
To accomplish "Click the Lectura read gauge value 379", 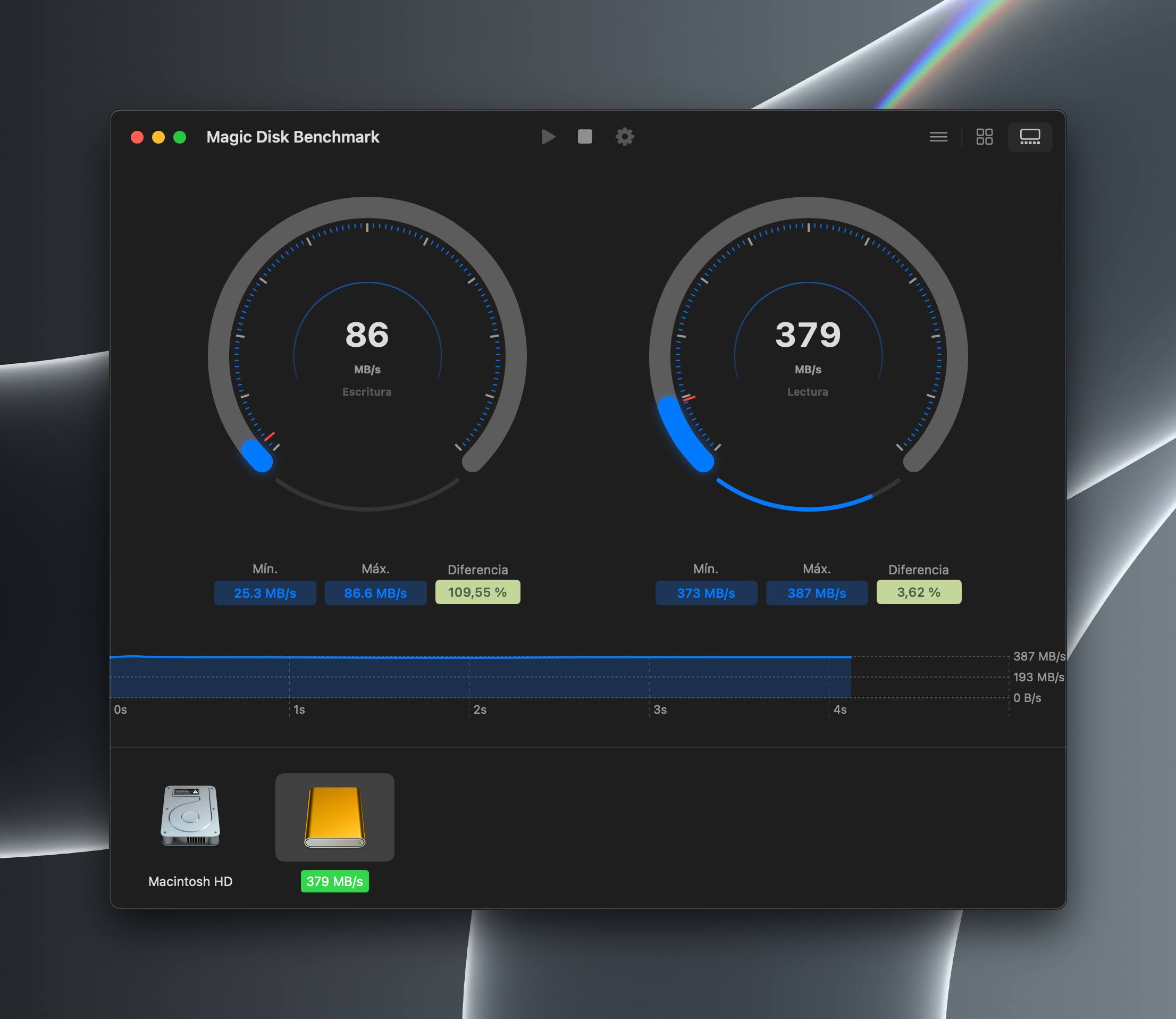I will click(x=808, y=335).
